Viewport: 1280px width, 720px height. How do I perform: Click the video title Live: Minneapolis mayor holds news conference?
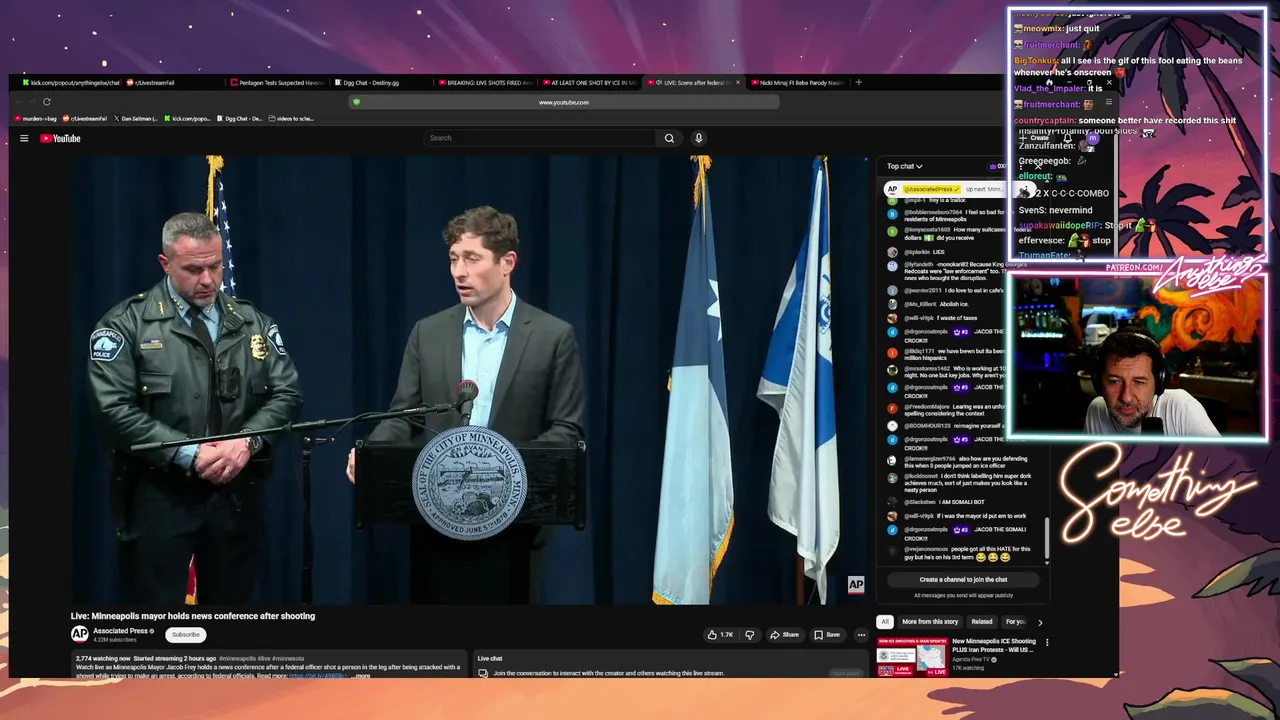(193, 616)
